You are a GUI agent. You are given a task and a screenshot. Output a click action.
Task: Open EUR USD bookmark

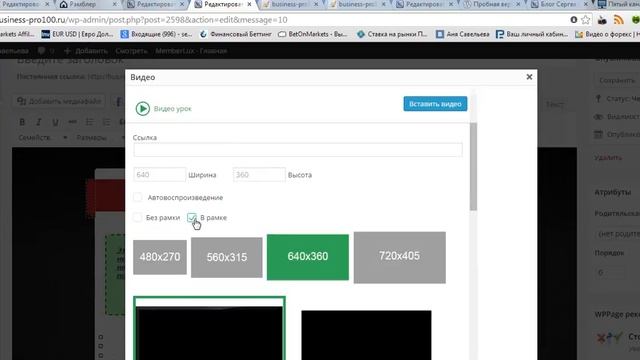pos(78,34)
